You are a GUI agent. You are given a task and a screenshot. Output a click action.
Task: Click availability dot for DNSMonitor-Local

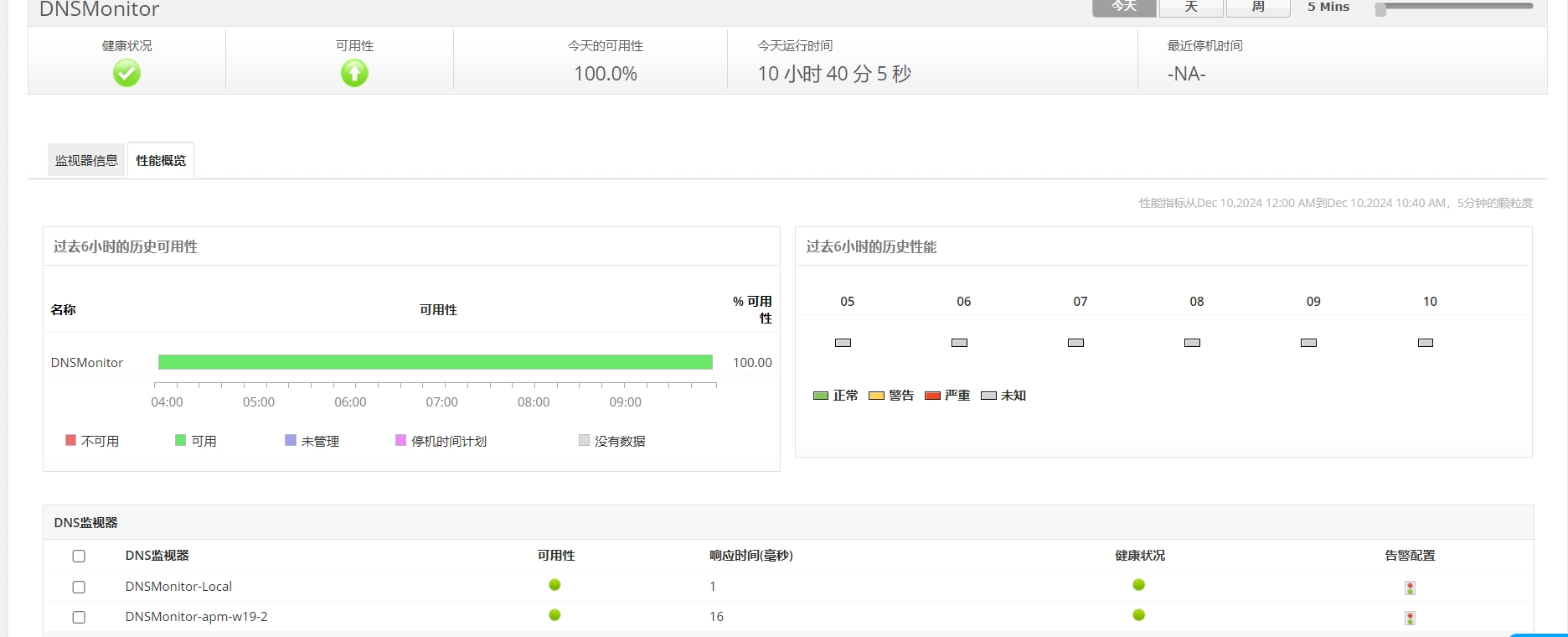click(x=554, y=585)
